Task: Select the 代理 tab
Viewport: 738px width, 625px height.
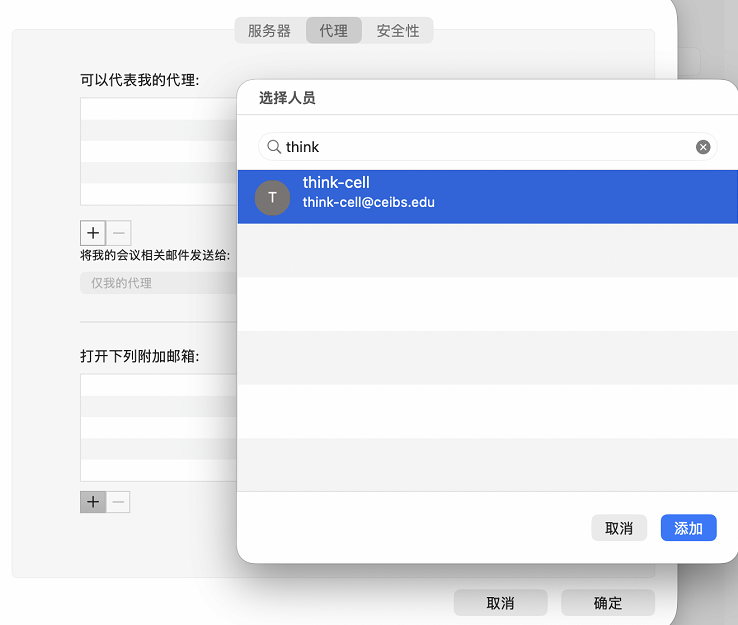Action: (333, 31)
